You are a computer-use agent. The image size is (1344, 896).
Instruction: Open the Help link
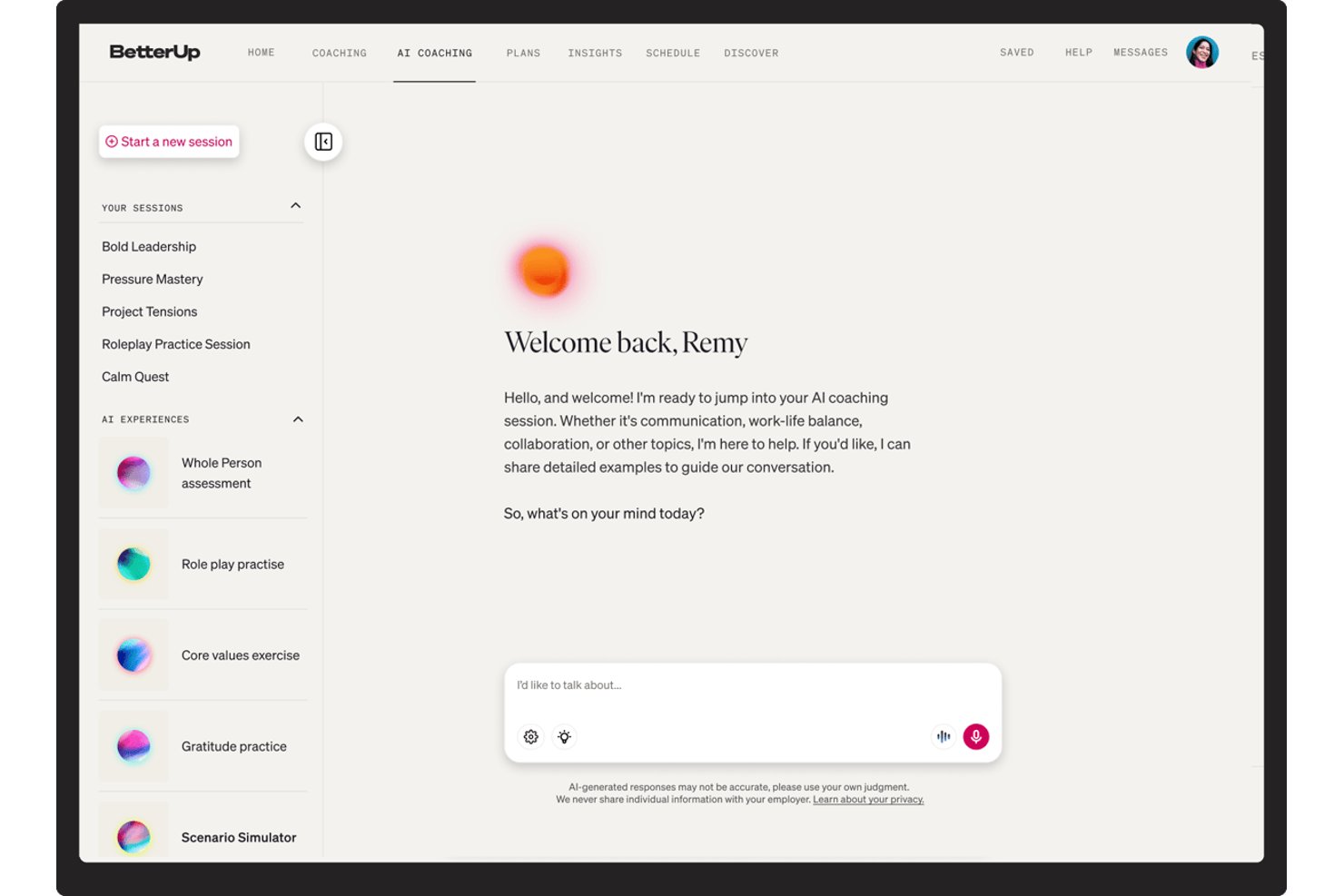[1079, 53]
